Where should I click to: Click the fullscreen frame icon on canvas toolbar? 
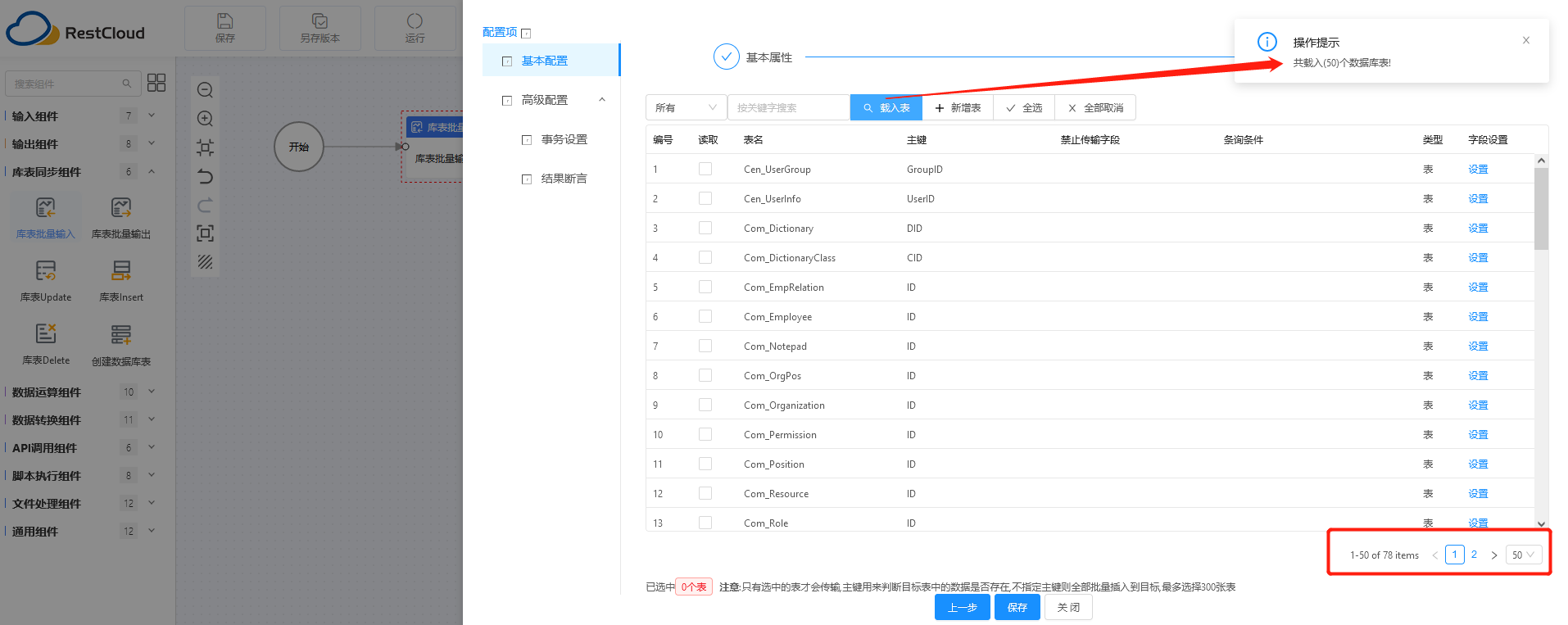(x=206, y=233)
